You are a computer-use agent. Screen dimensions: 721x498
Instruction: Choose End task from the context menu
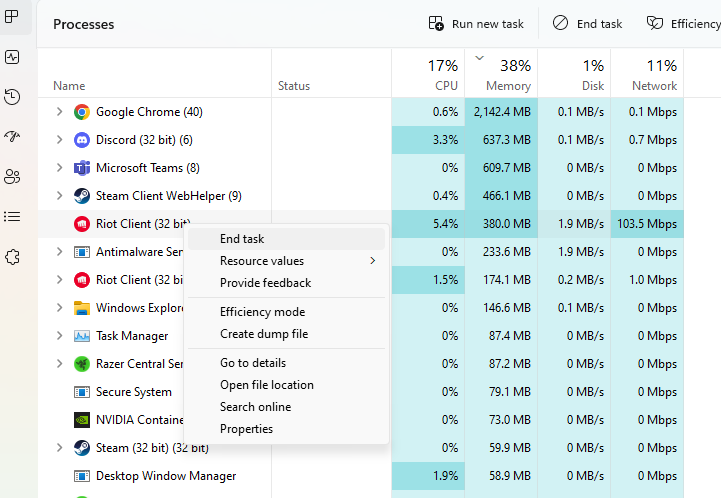coord(286,239)
